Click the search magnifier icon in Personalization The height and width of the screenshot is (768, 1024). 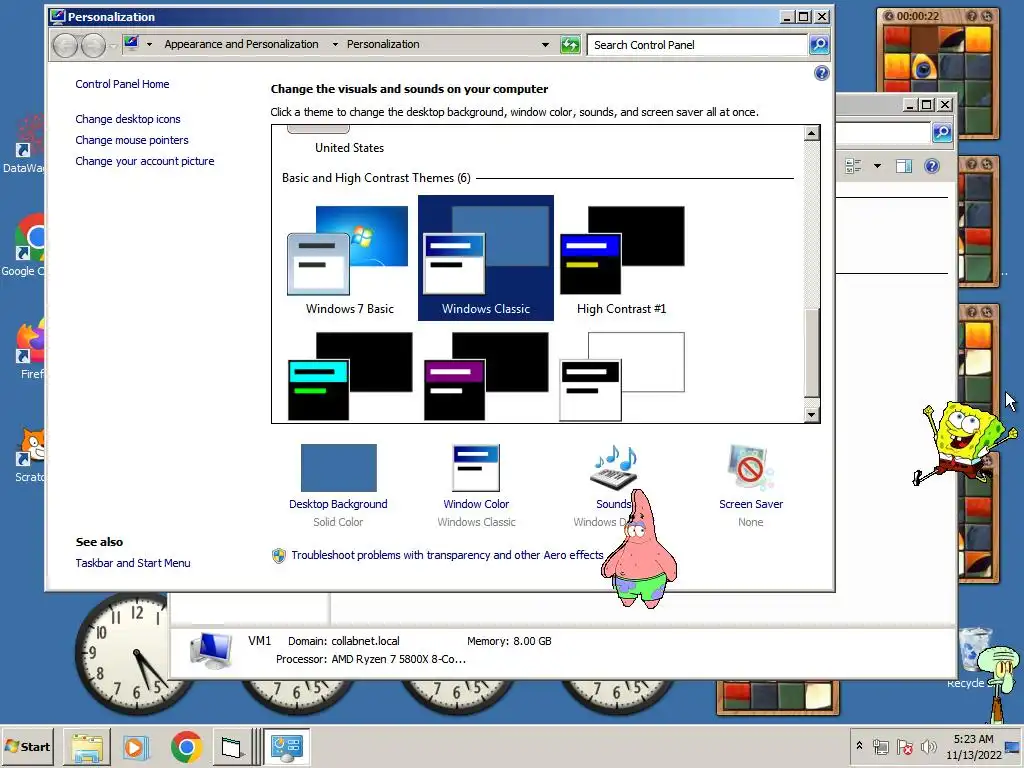819,44
